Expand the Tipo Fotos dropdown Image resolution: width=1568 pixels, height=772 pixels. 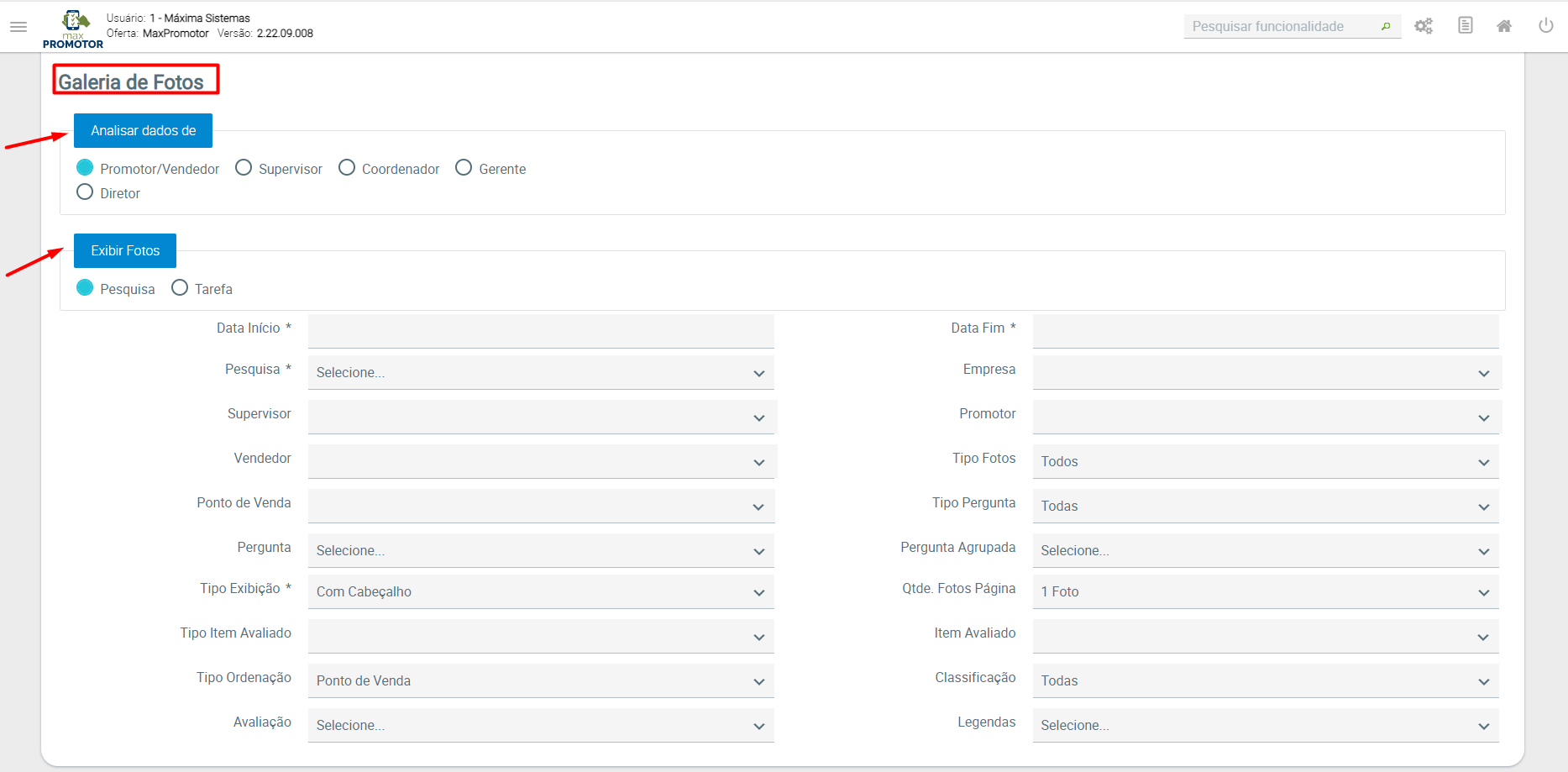point(1265,461)
